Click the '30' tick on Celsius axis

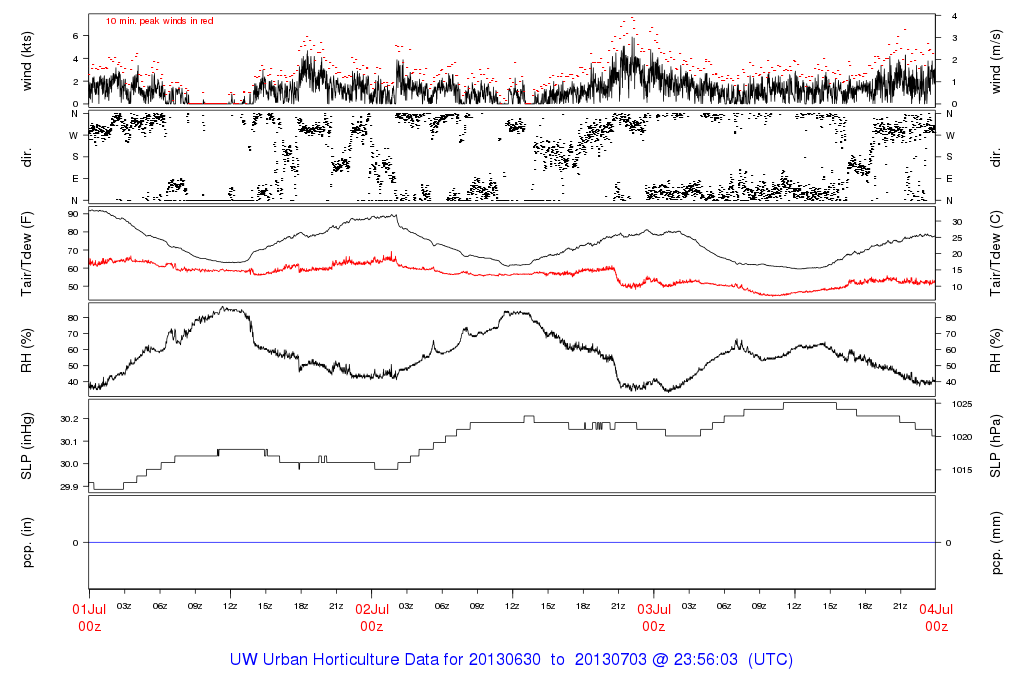pos(957,222)
